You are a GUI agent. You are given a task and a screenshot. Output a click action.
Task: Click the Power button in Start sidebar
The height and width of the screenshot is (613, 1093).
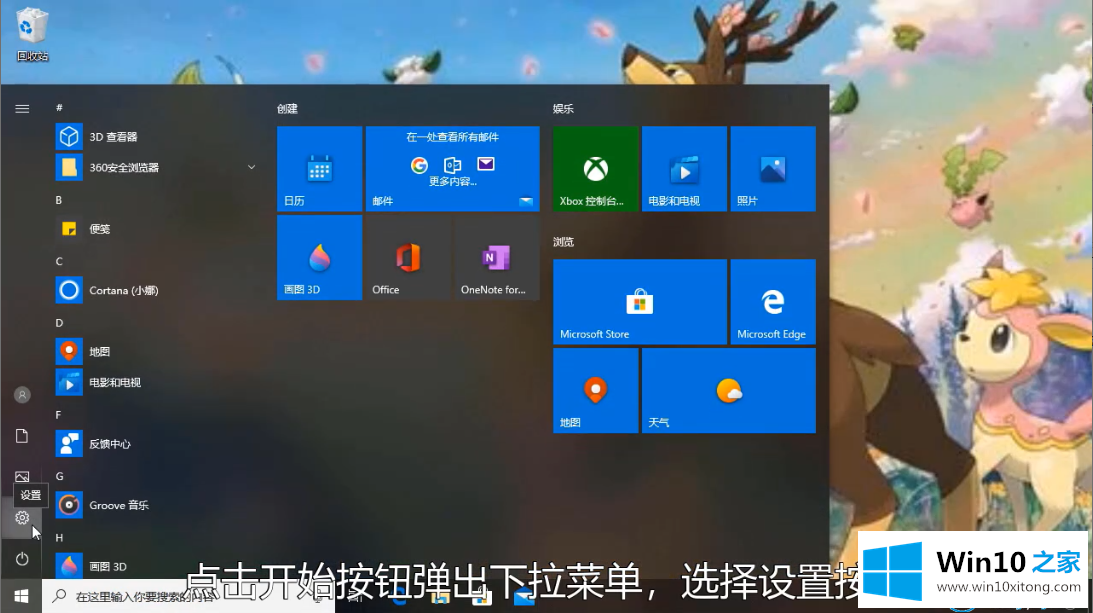pyautogui.click(x=22, y=559)
